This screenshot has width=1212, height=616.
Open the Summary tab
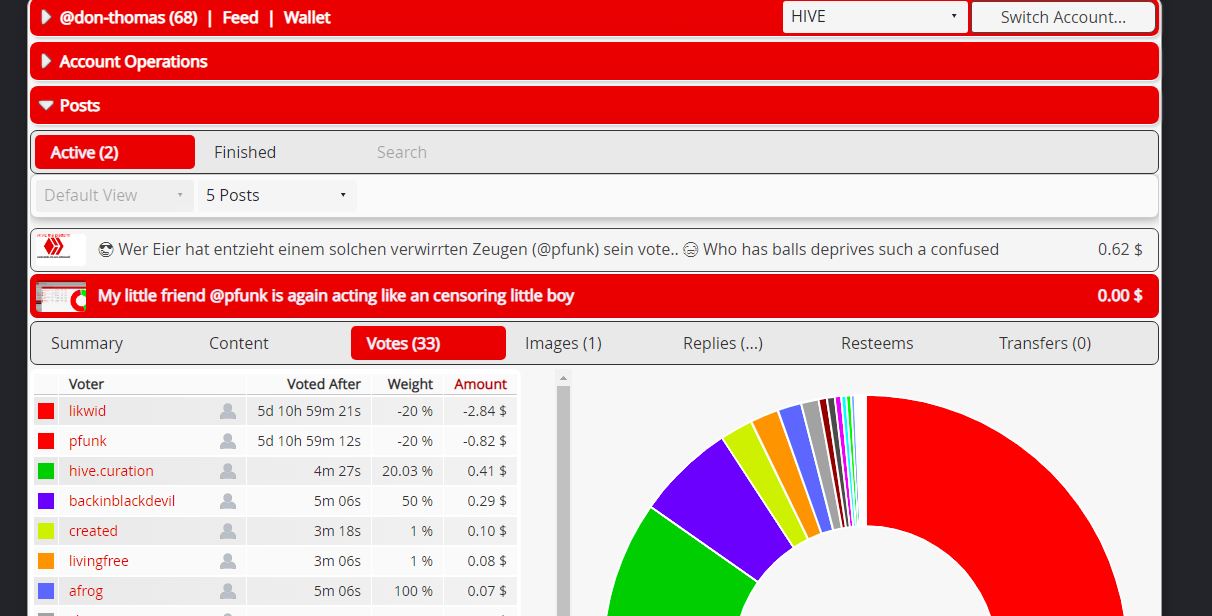coord(87,343)
